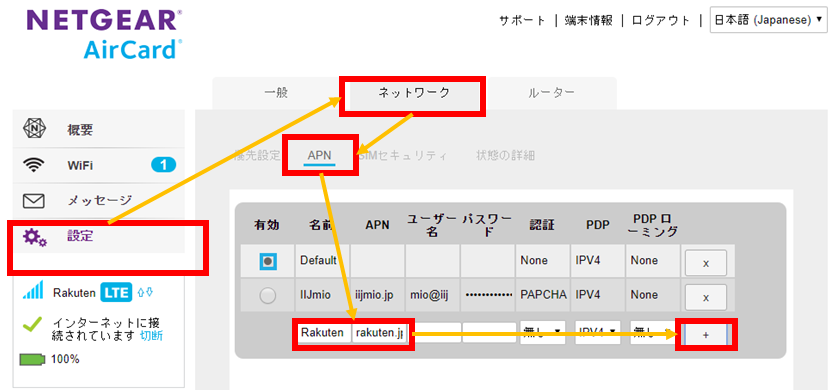Select the Default APN radio button

[x=268, y=261]
